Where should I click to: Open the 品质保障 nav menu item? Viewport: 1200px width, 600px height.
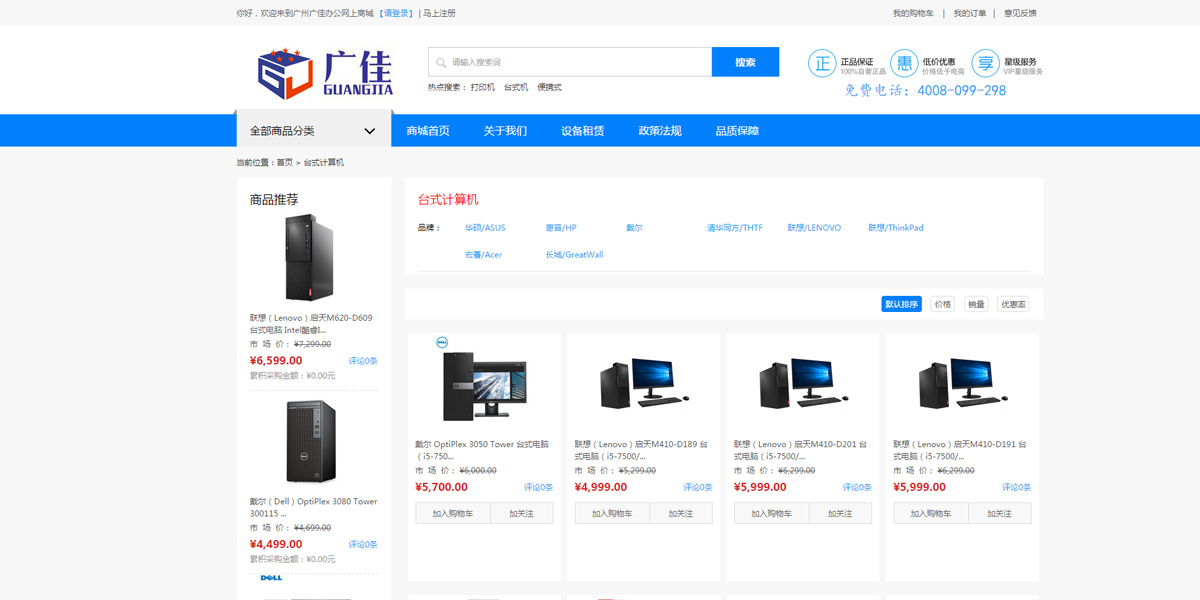(x=737, y=131)
